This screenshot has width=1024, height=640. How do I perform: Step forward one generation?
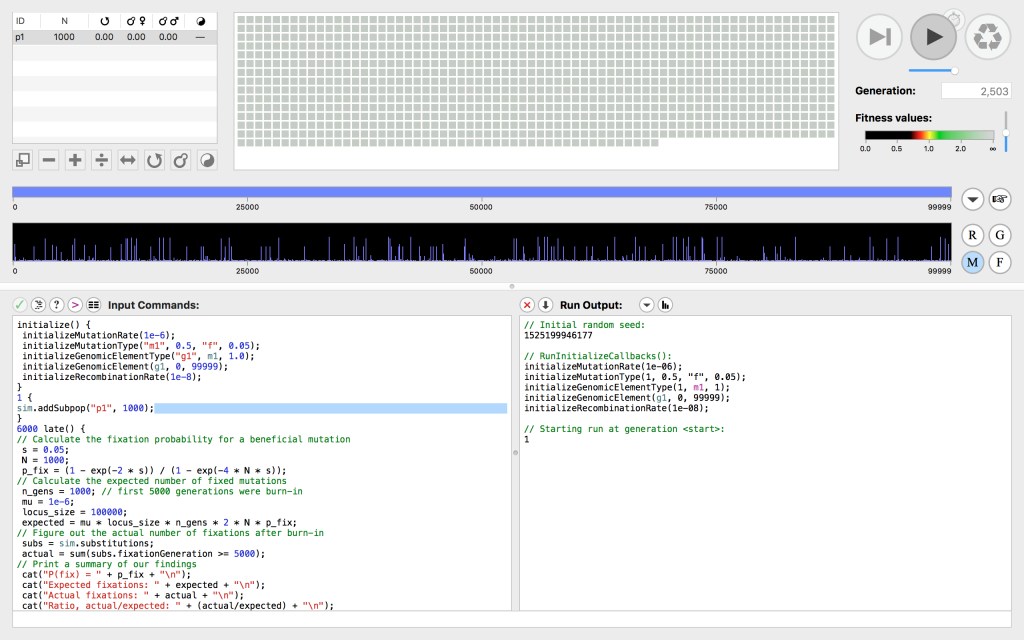(x=880, y=37)
